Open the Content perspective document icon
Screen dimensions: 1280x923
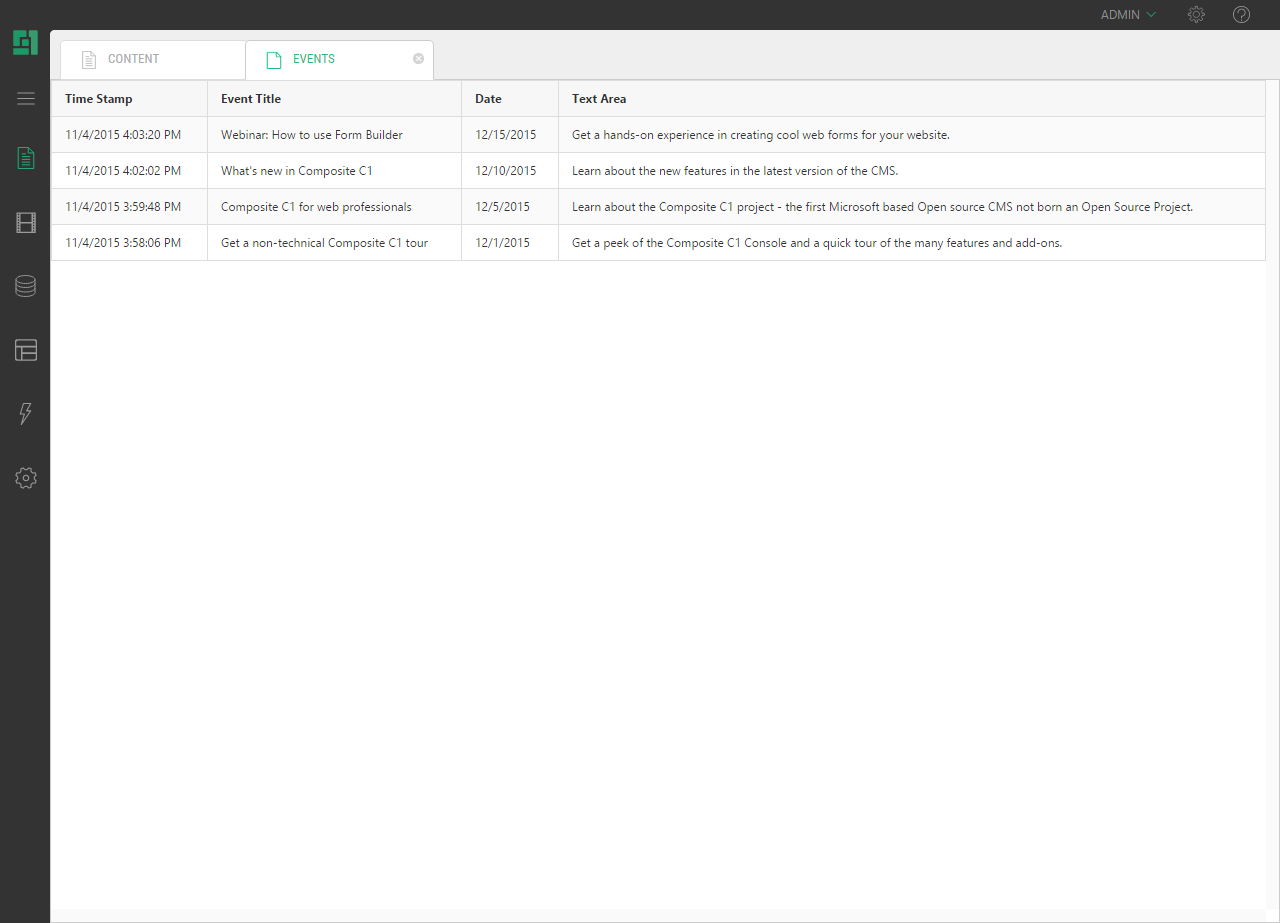(x=26, y=158)
